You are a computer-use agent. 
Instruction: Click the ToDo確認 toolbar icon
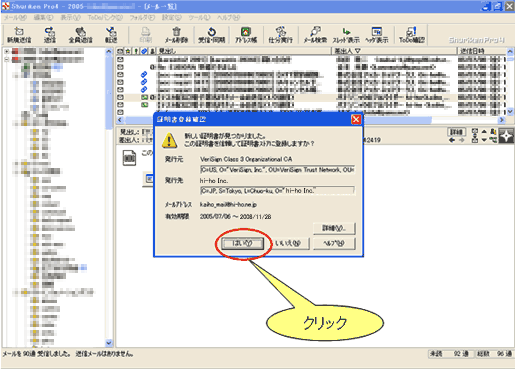(412, 35)
